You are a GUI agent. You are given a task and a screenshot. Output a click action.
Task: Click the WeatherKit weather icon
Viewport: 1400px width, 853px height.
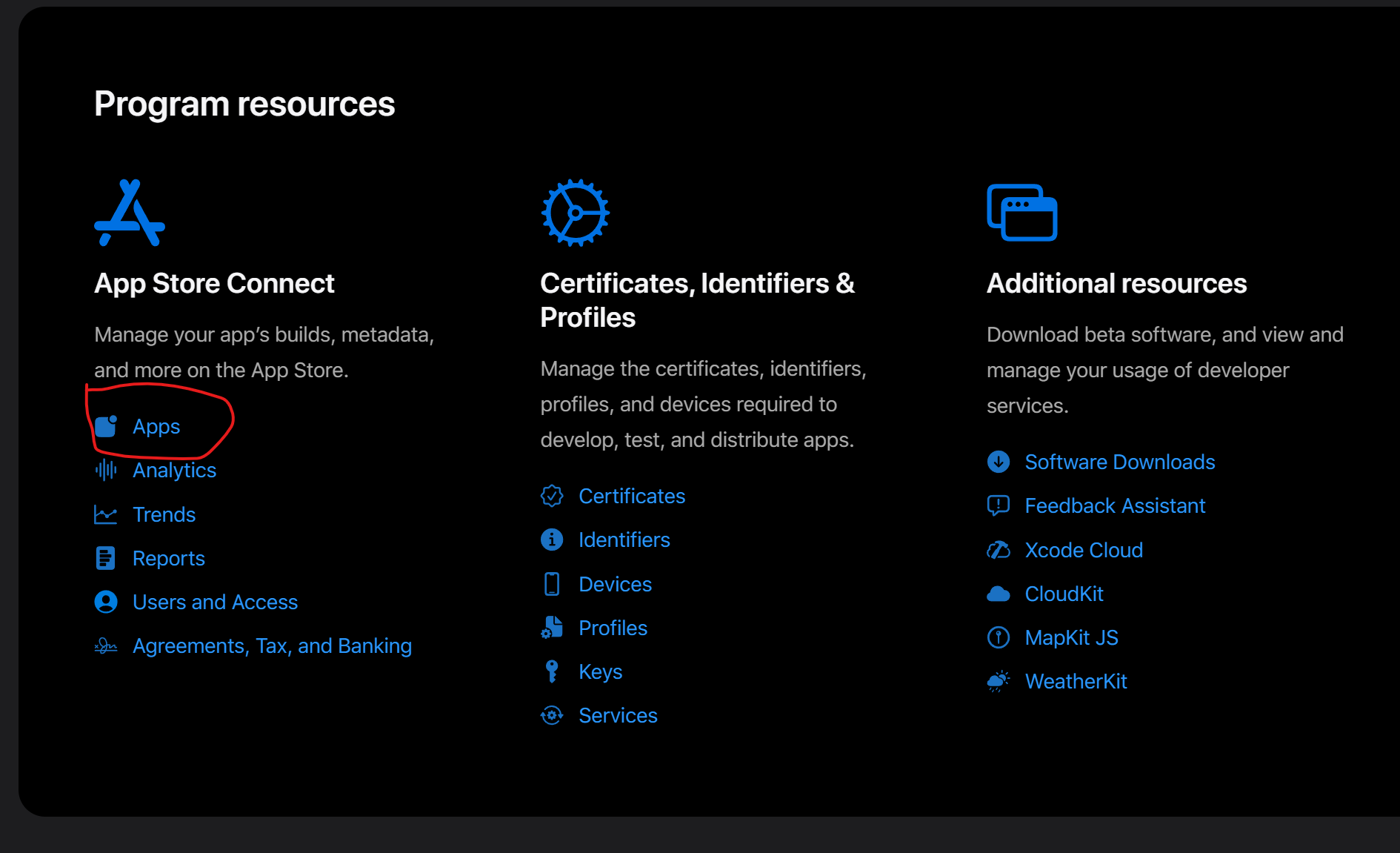pyautogui.click(x=999, y=681)
